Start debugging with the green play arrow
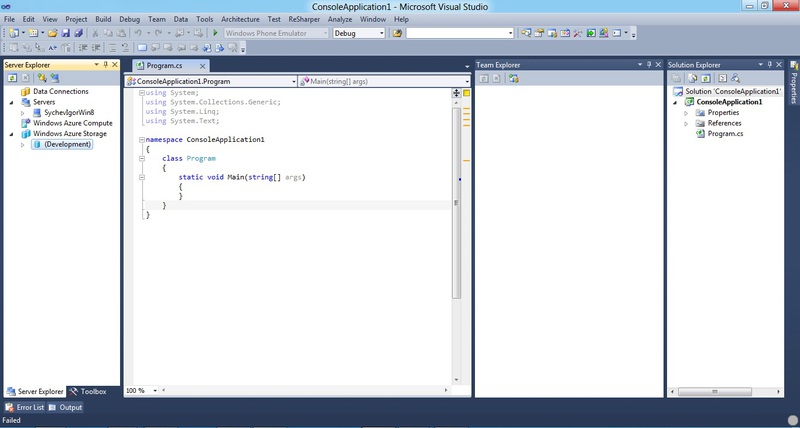Screen dimensions: 800x428 coord(215,33)
